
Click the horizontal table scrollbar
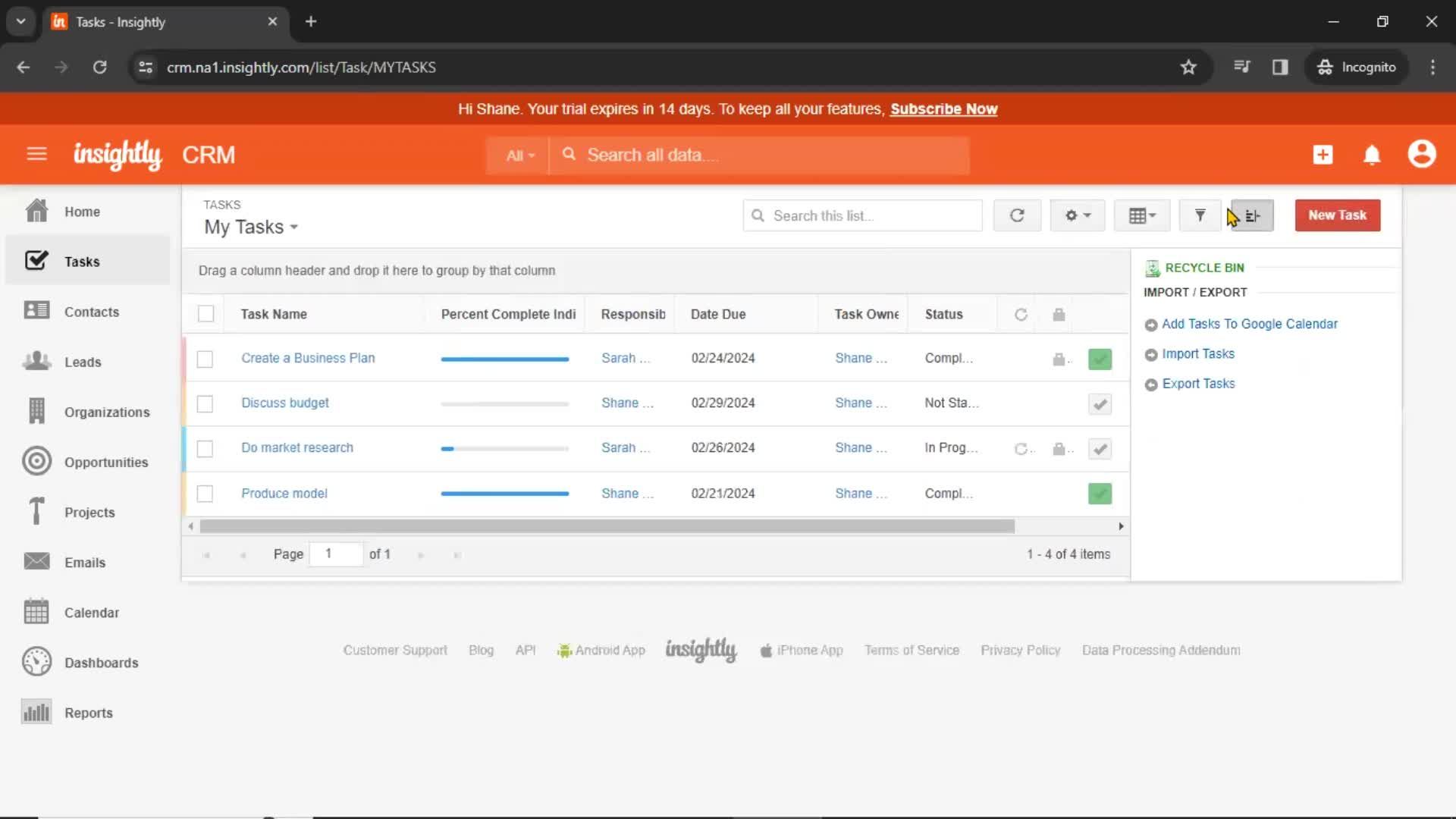click(607, 526)
